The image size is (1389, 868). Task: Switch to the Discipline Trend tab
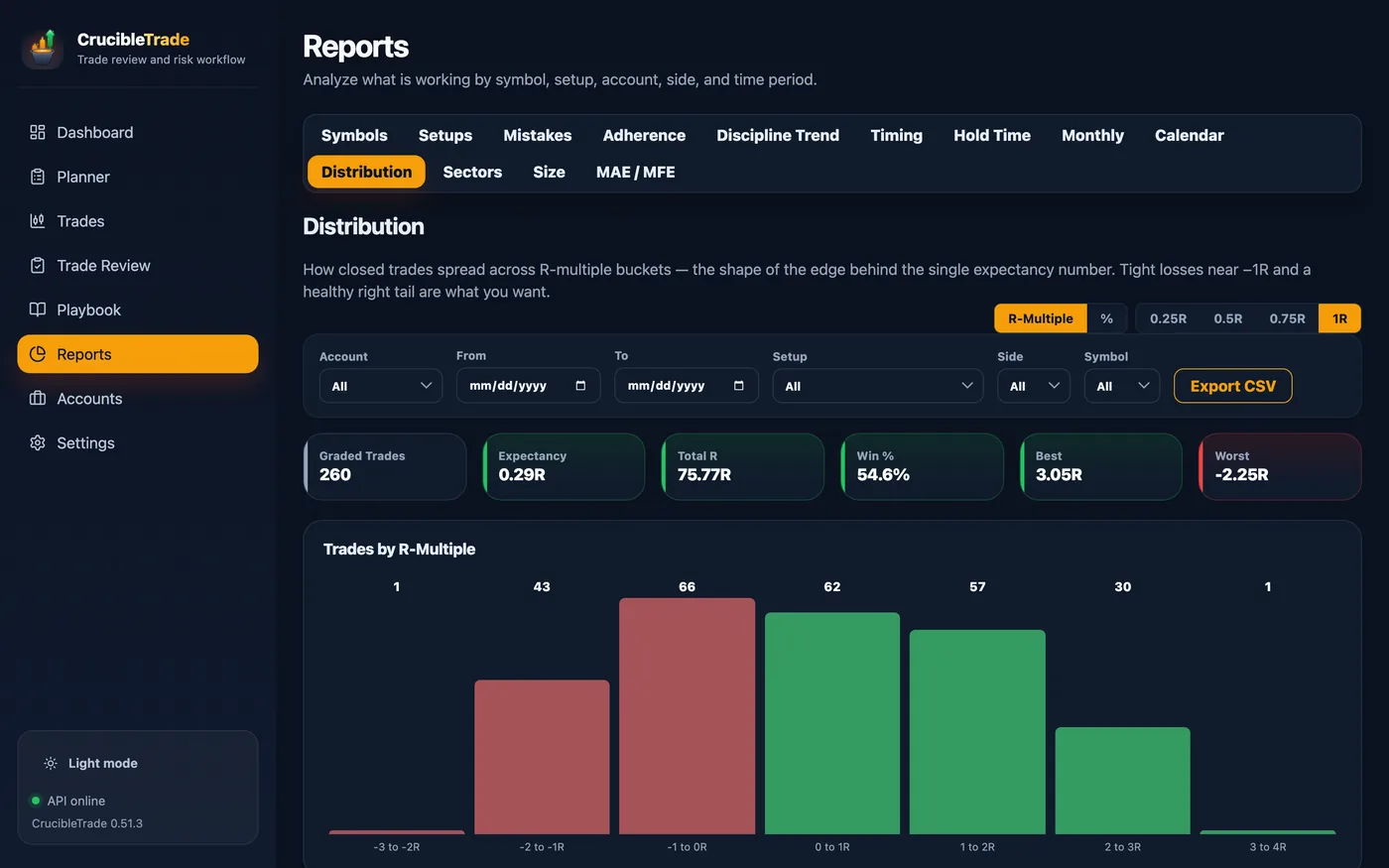point(778,135)
